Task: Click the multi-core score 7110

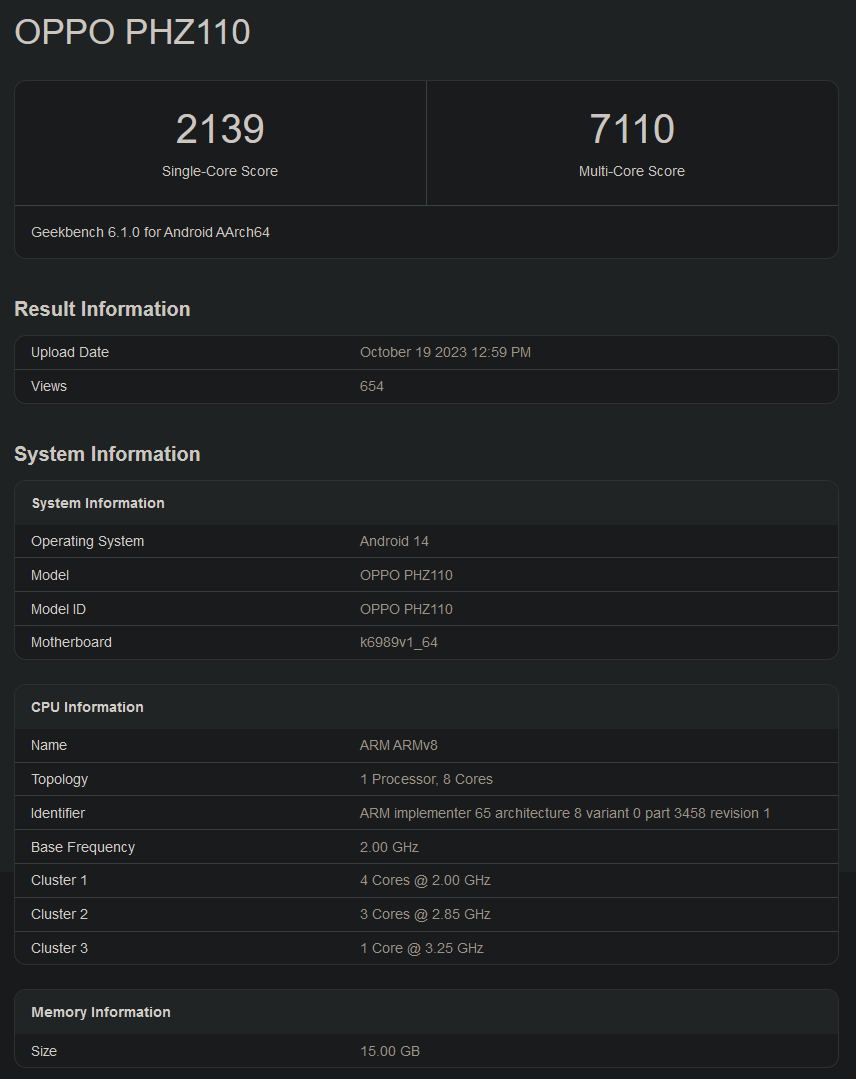Action: point(632,129)
